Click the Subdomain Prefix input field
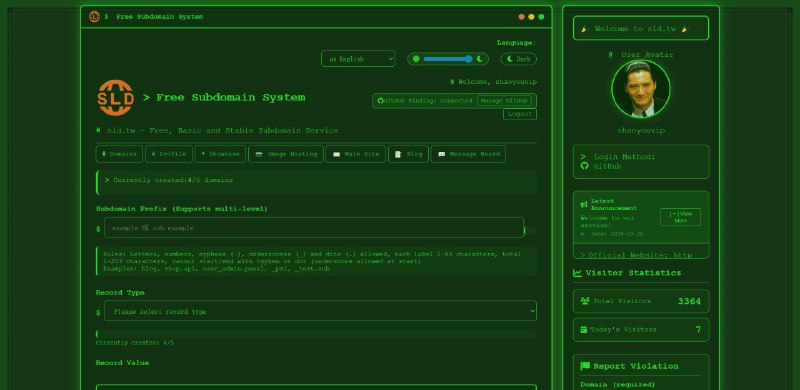 tap(314, 228)
